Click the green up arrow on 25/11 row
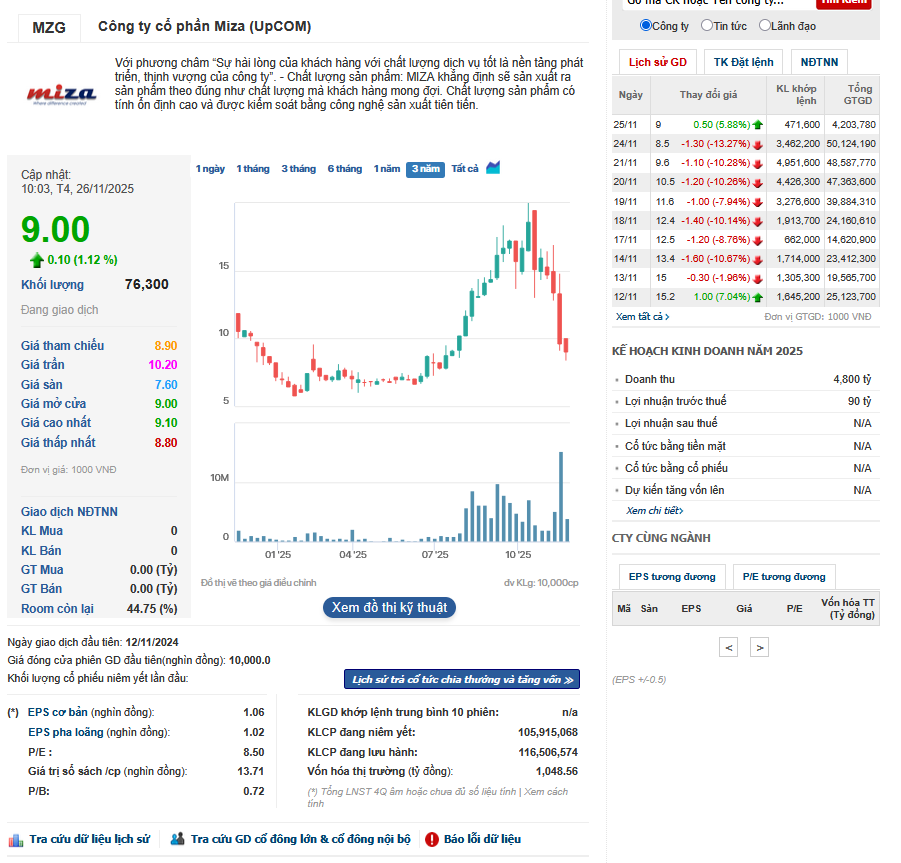The width and height of the screenshot is (901, 863). [757, 125]
